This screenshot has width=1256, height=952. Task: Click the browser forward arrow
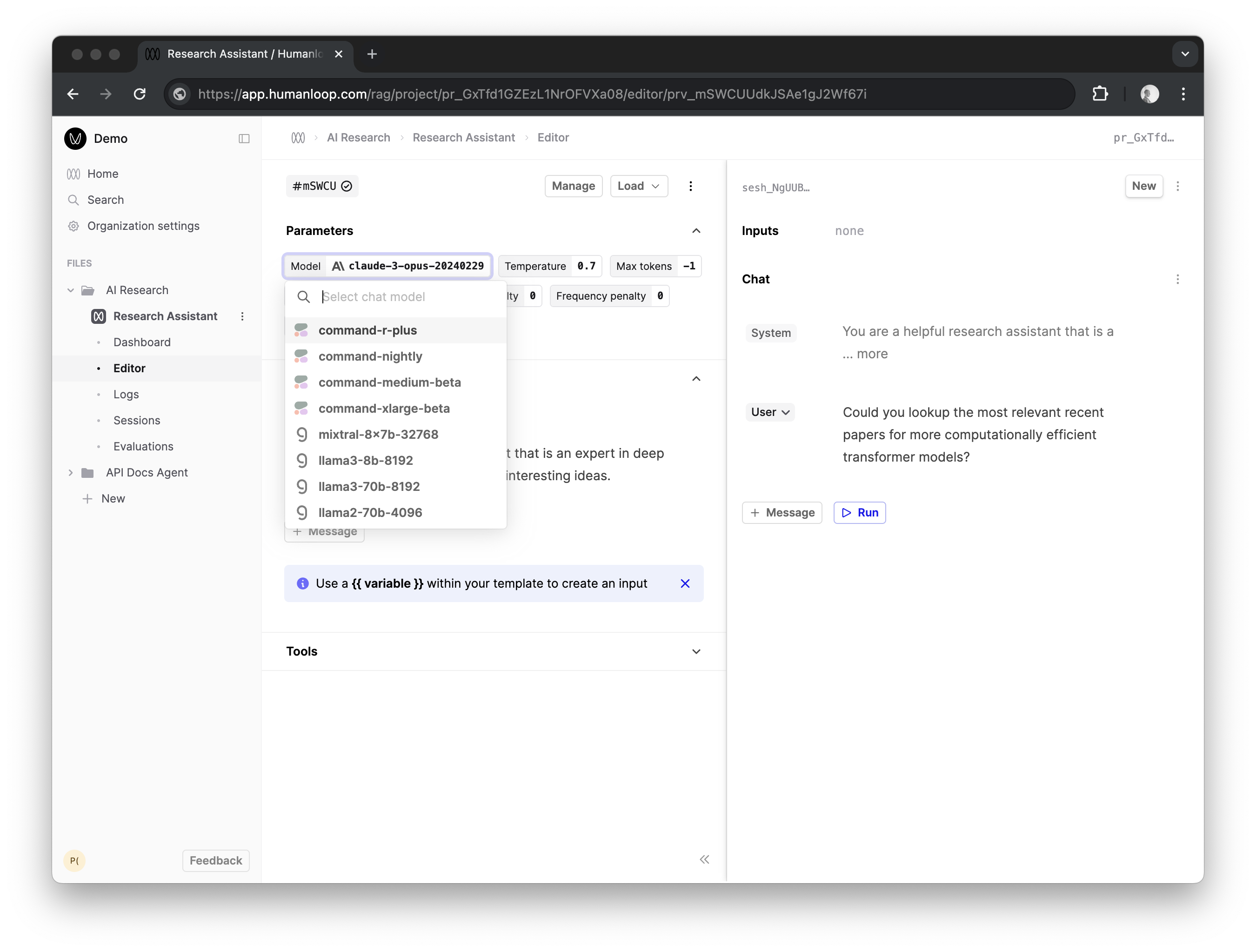click(x=106, y=94)
